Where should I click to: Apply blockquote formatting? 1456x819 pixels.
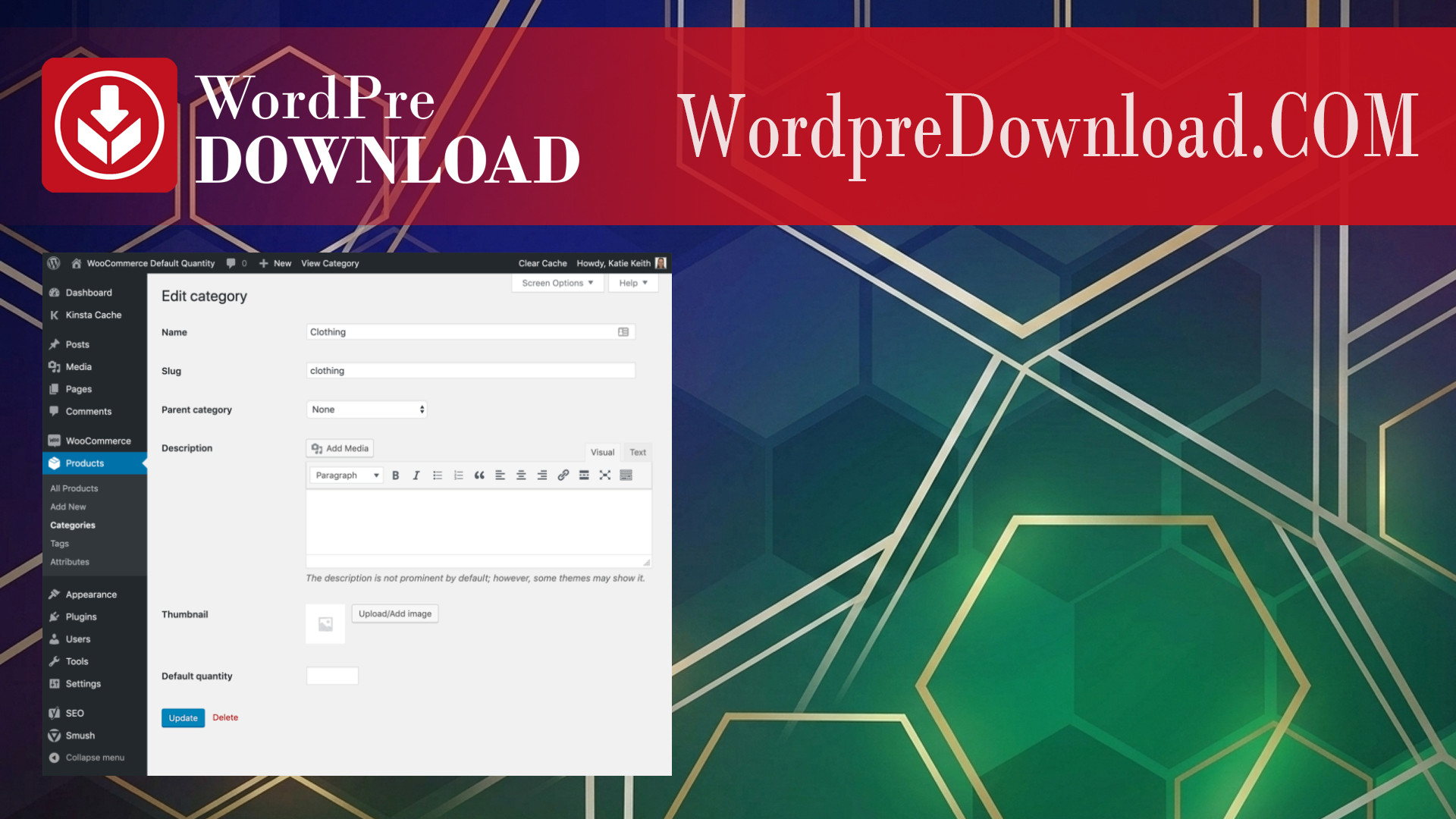pyautogui.click(x=479, y=475)
